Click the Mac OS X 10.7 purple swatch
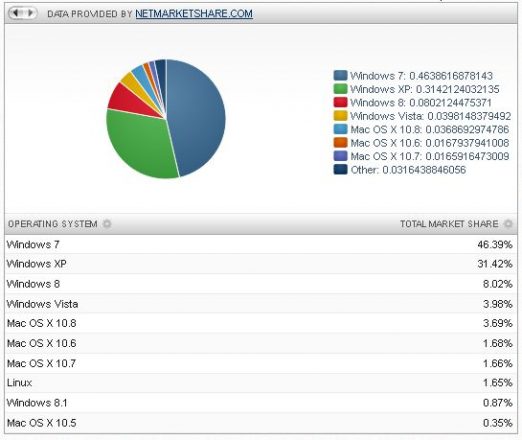 (340, 156)
